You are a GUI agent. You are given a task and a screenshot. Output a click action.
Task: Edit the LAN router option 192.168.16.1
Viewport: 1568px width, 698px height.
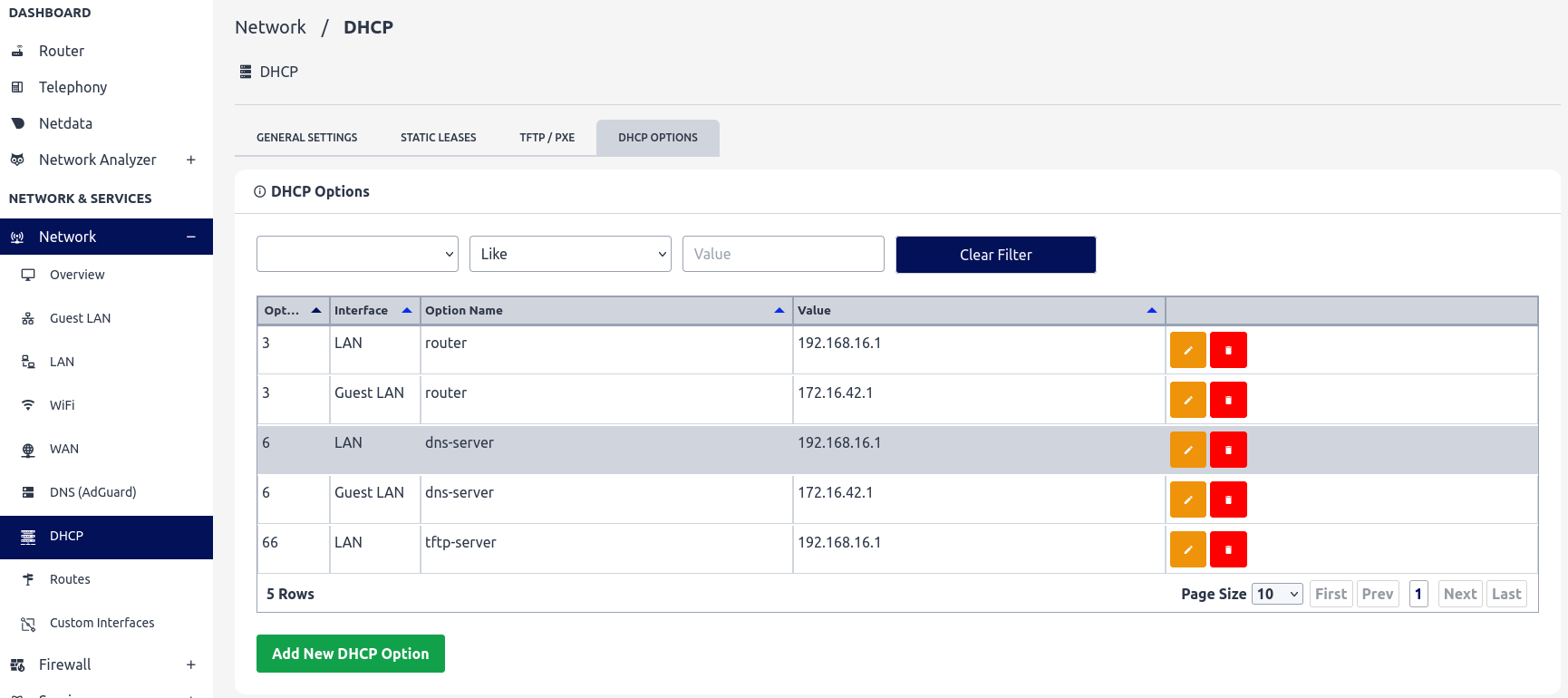1187,350
